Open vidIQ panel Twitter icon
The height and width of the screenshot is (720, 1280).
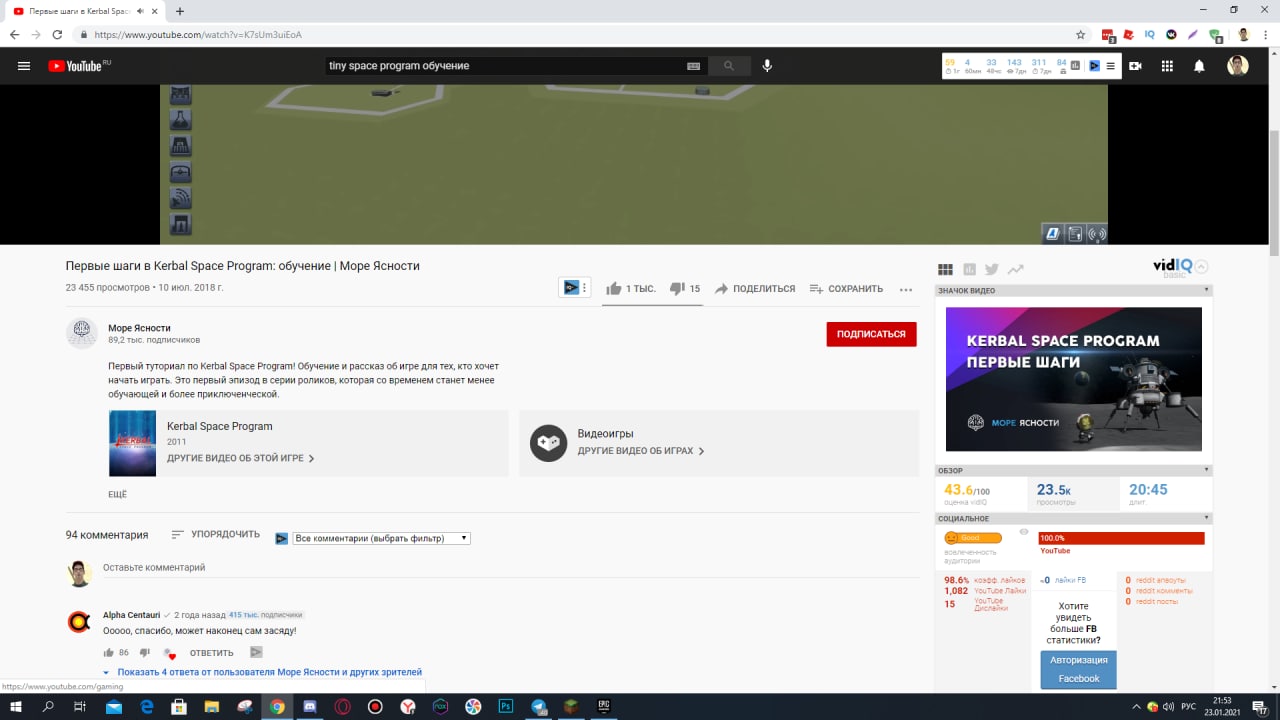pos(992,269)
